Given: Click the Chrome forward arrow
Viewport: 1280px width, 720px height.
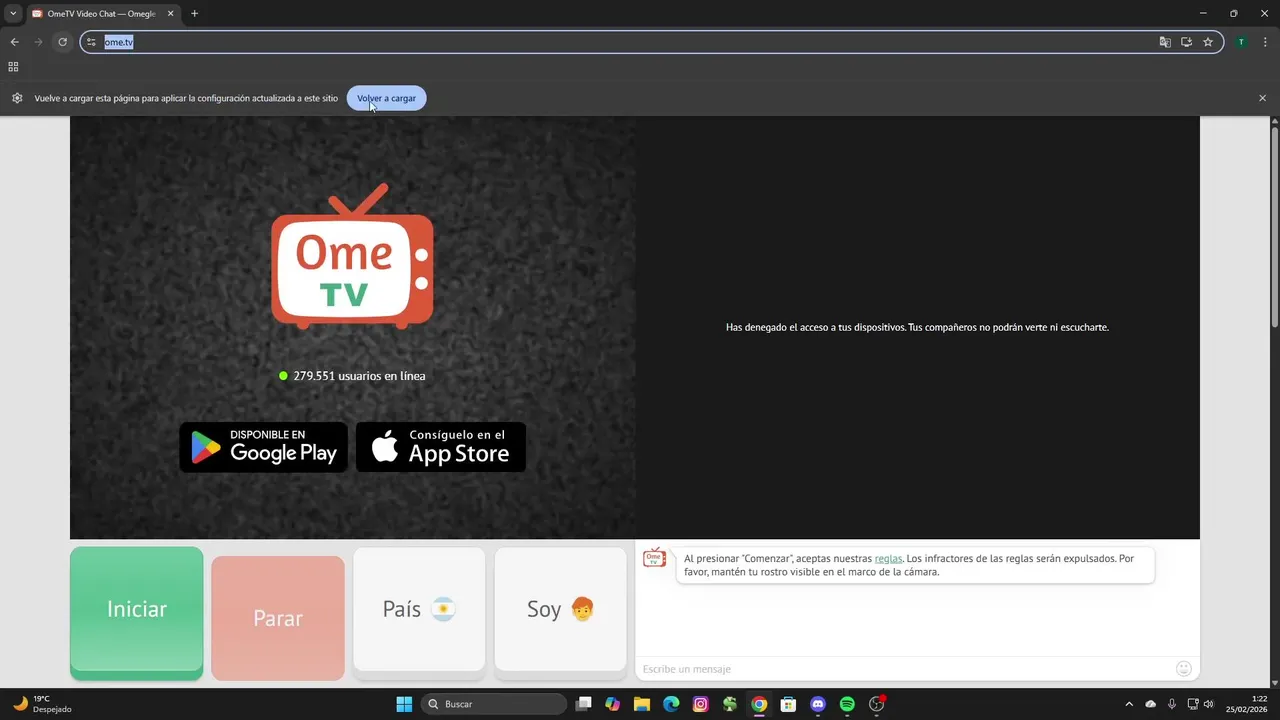Looking at the screenshot, I should pyautogui.click(x=38, y=42).
